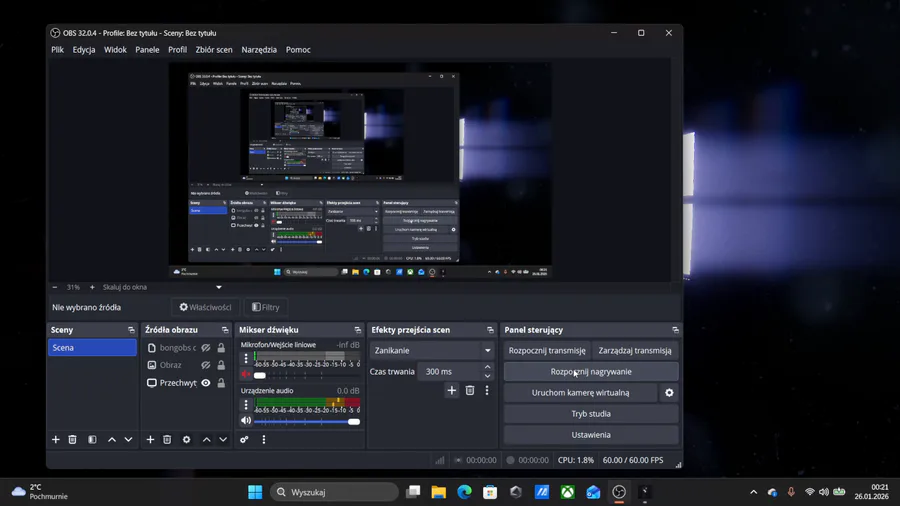Click Rozpocznij transmisję button
The image size is (900, 506).
point(547,351)
